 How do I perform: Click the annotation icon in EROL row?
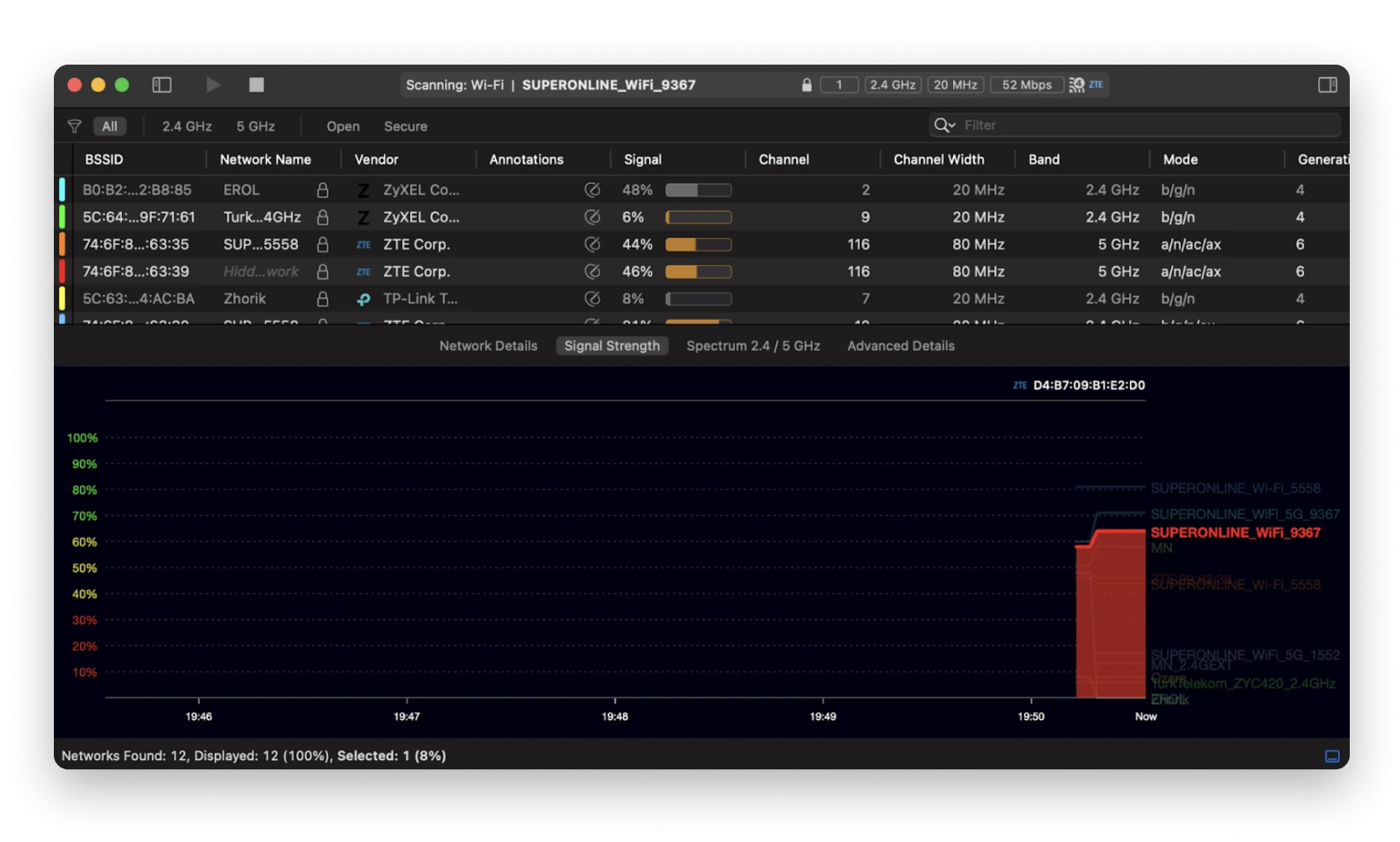pos(592,189)
